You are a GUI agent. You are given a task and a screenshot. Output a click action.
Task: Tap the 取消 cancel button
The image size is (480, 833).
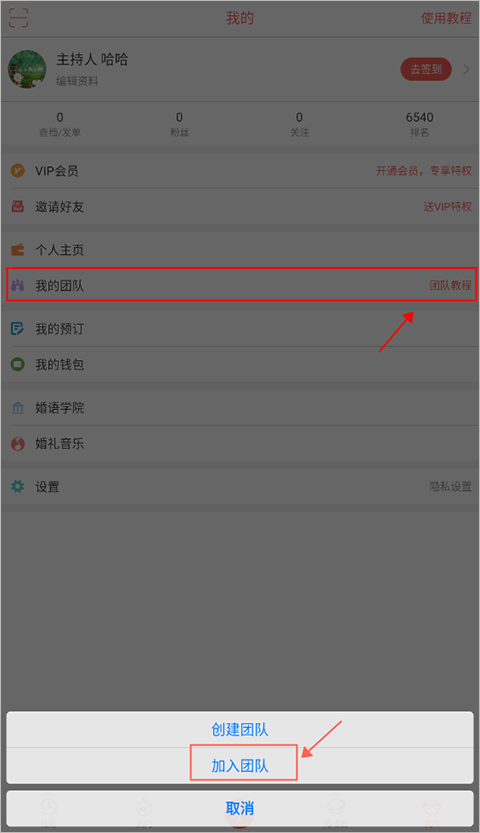[240, 808]
